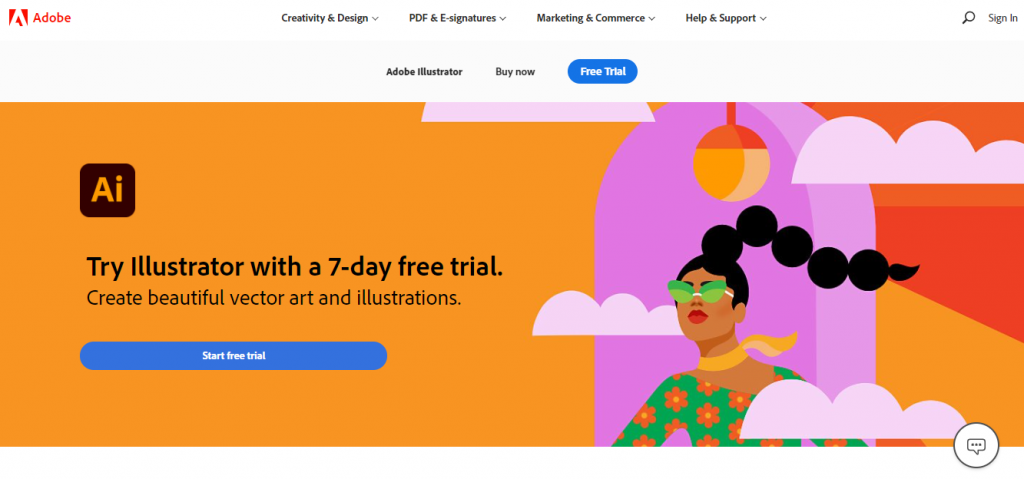Click the Adobe wordmark in the header

(51, 18)
